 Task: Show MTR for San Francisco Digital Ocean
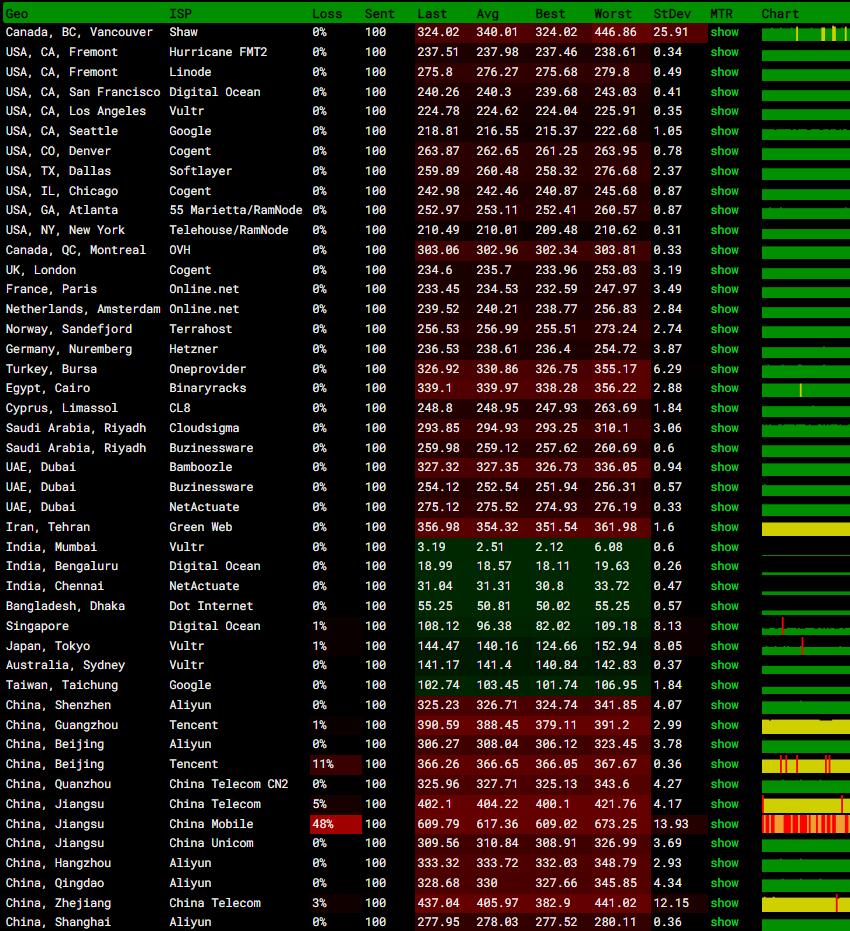pyautogui.click(x=724, y=92)
